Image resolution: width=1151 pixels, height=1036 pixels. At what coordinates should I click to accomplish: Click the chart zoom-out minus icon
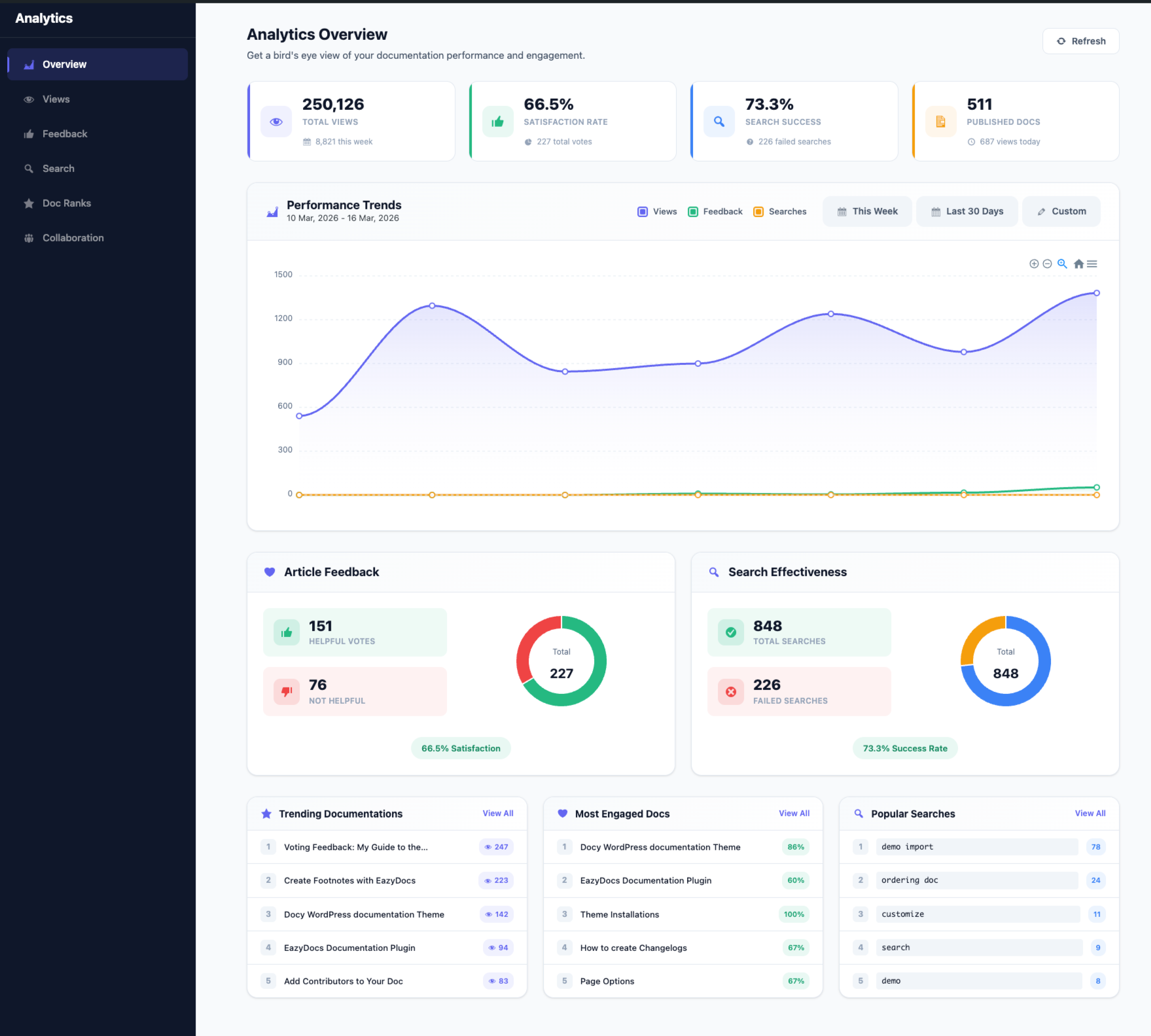tap(1047, 264)
